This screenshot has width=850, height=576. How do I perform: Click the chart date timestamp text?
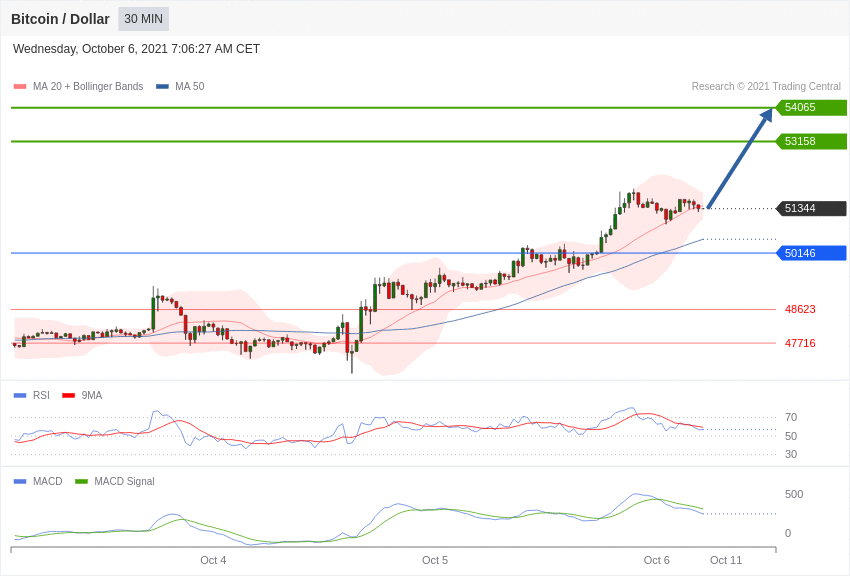136,49
